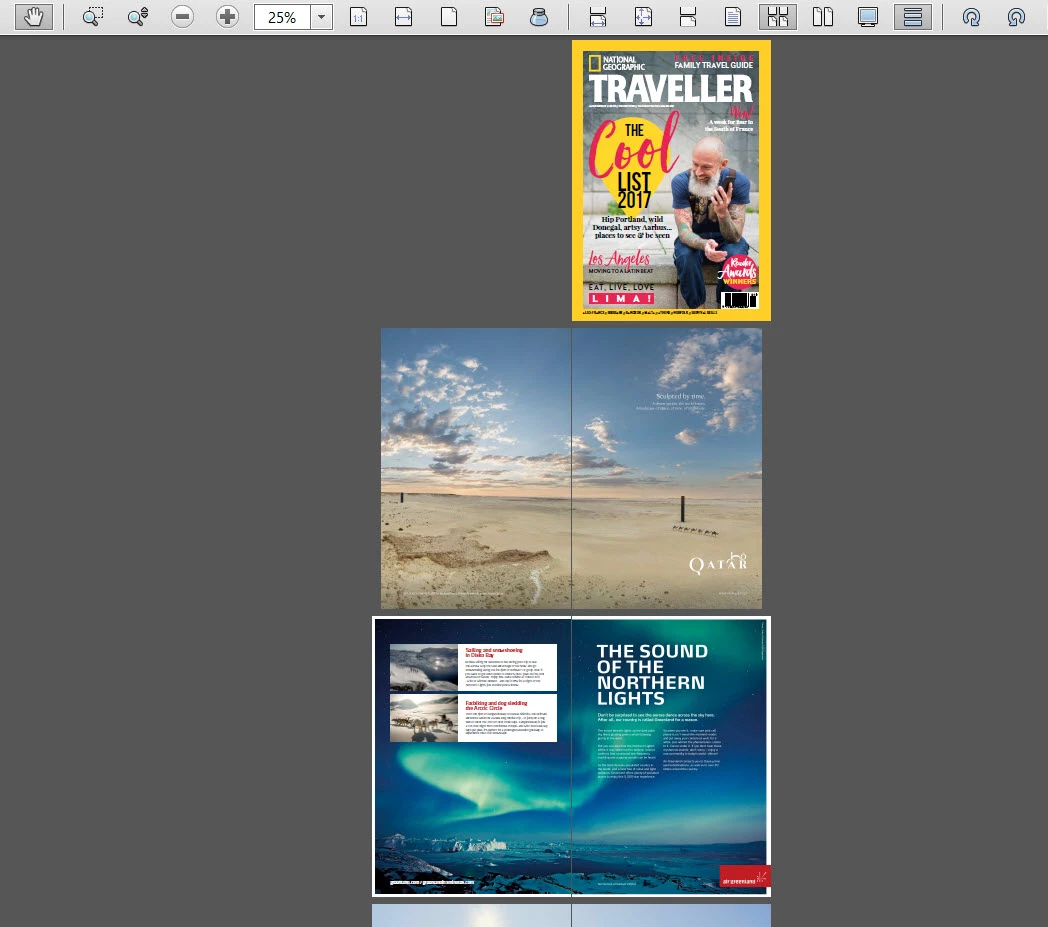The height and width of the screenshot is (927, 1048).
Task: Enter full screen via the monitor icon
Action: (868, 17)
